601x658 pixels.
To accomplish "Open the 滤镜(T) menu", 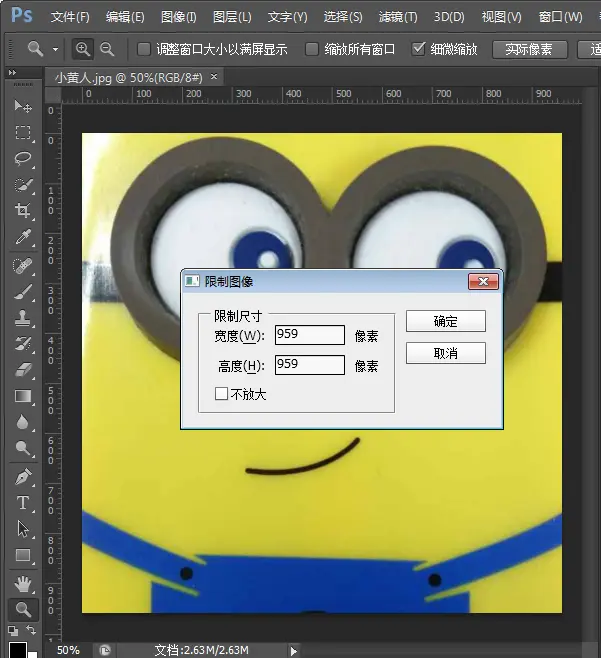I will tap(398, 17).
